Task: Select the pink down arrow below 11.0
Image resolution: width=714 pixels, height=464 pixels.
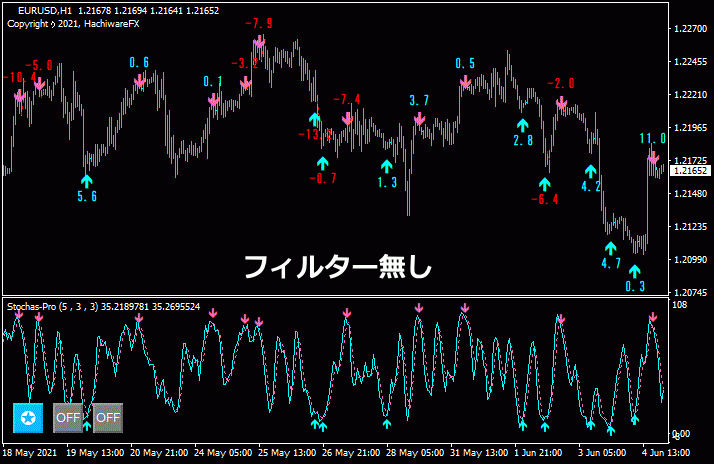Action: (x=653, y=157)
